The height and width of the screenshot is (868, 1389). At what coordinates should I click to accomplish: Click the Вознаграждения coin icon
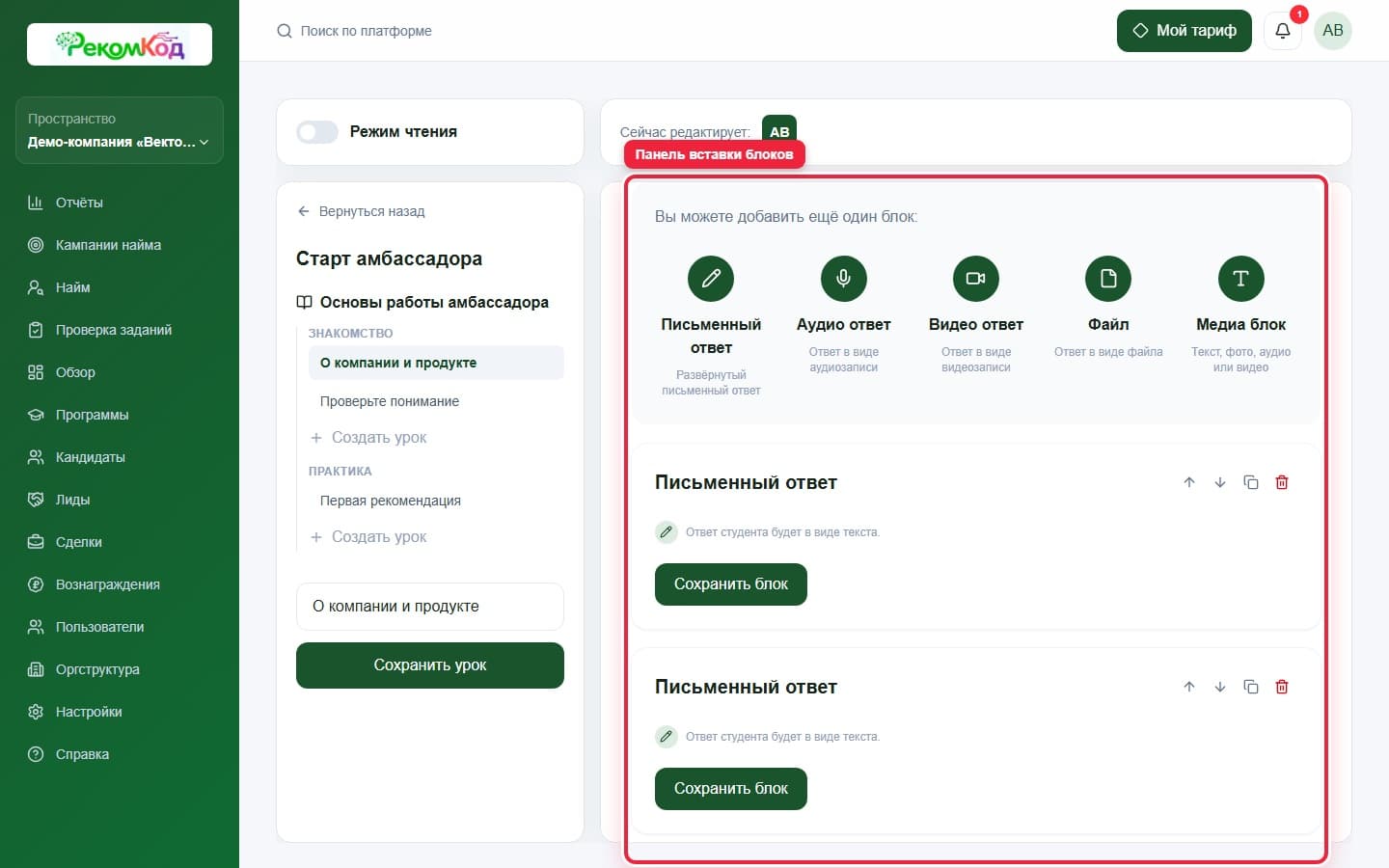pyautogui.click(x=36, y=584)
